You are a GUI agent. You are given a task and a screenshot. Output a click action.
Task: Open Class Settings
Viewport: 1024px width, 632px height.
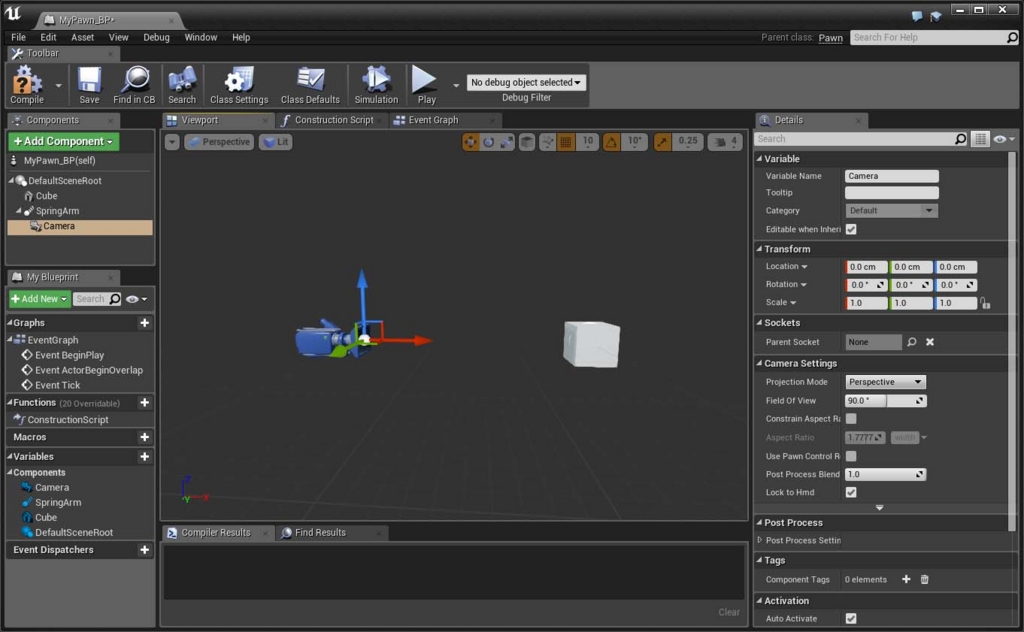(239, 85)
